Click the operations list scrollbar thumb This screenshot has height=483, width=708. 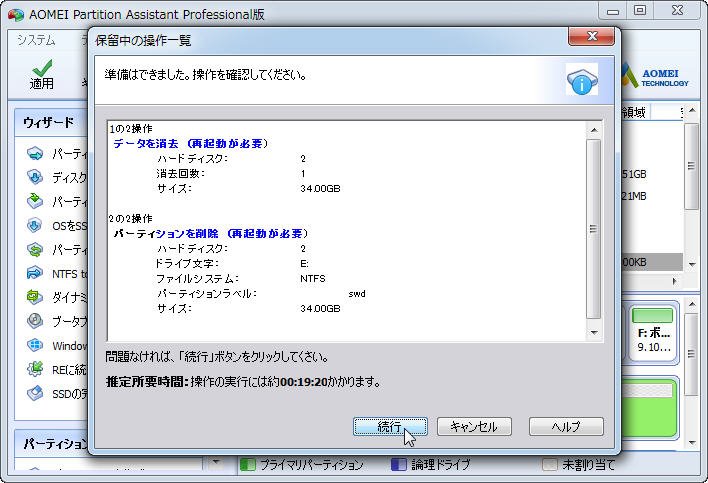click(594, 229)
